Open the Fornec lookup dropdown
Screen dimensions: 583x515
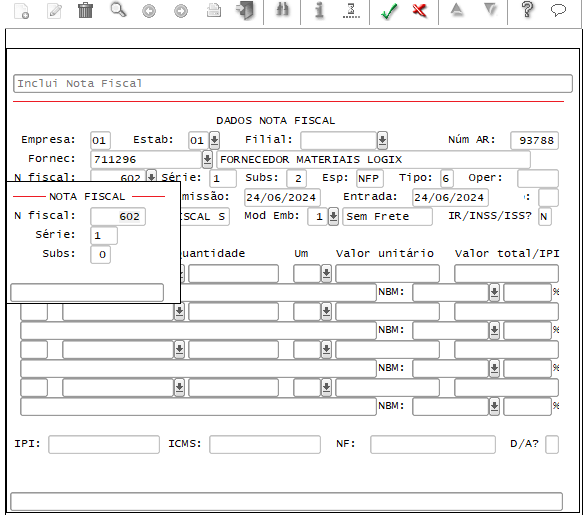207,160
